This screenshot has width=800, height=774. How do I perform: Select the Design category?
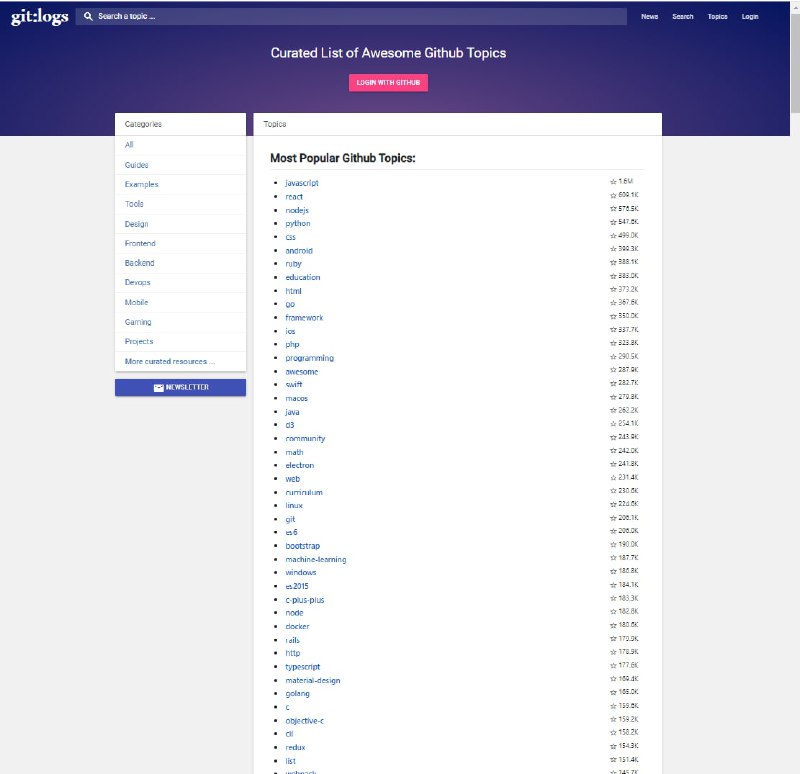click(180, 224)
